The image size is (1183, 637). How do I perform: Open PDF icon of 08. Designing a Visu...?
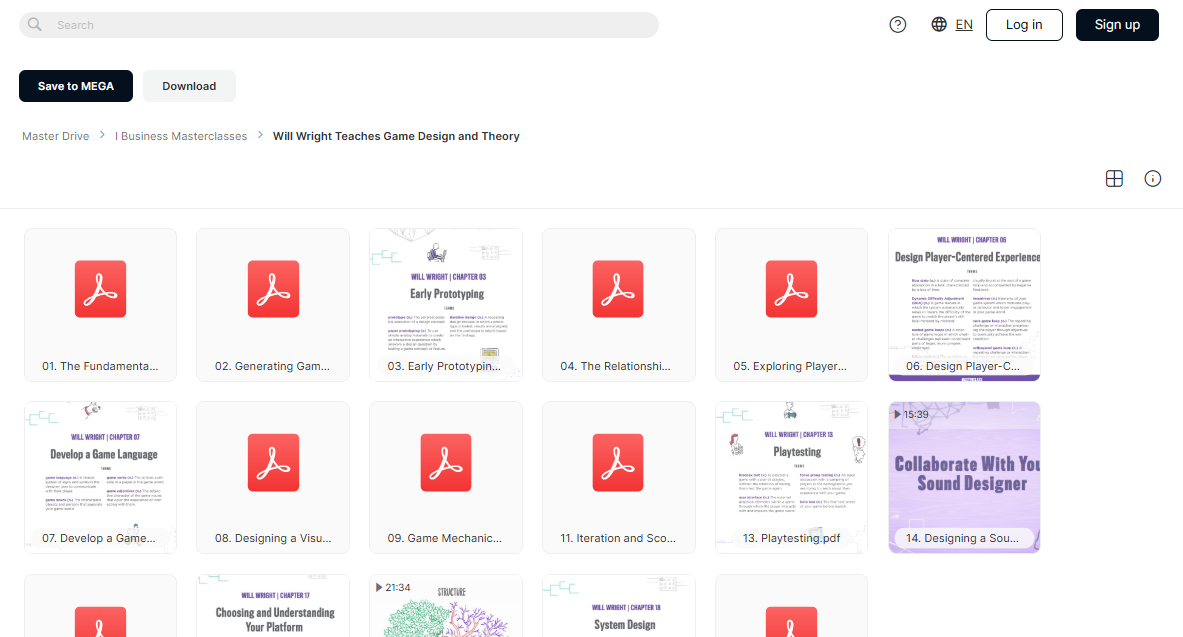pyautogui.click(x=273, y=462)
